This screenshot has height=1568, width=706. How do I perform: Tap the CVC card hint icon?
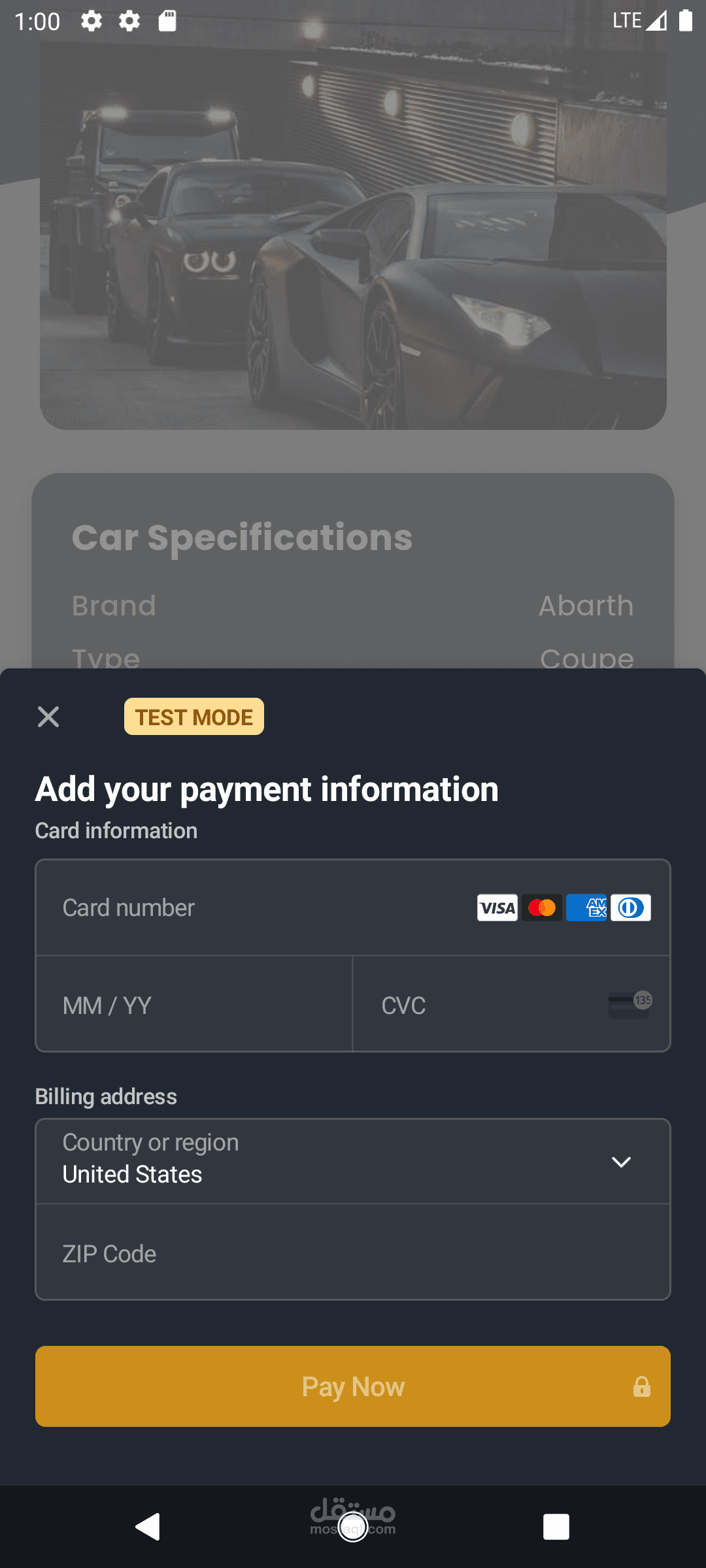coord(630,1005)
